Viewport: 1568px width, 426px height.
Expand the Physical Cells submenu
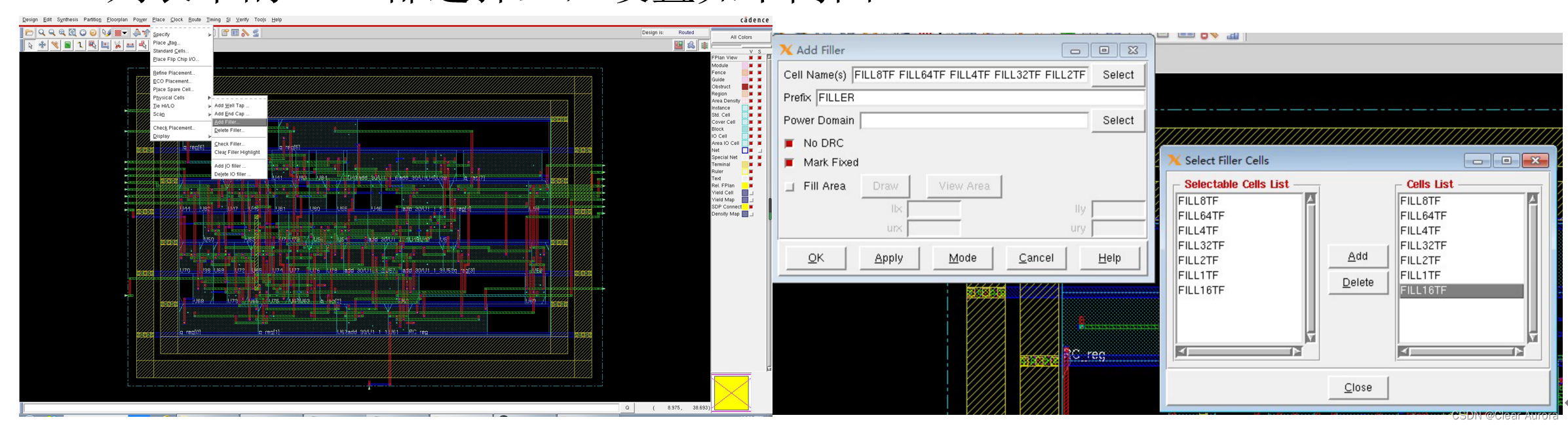pos(182,98)
